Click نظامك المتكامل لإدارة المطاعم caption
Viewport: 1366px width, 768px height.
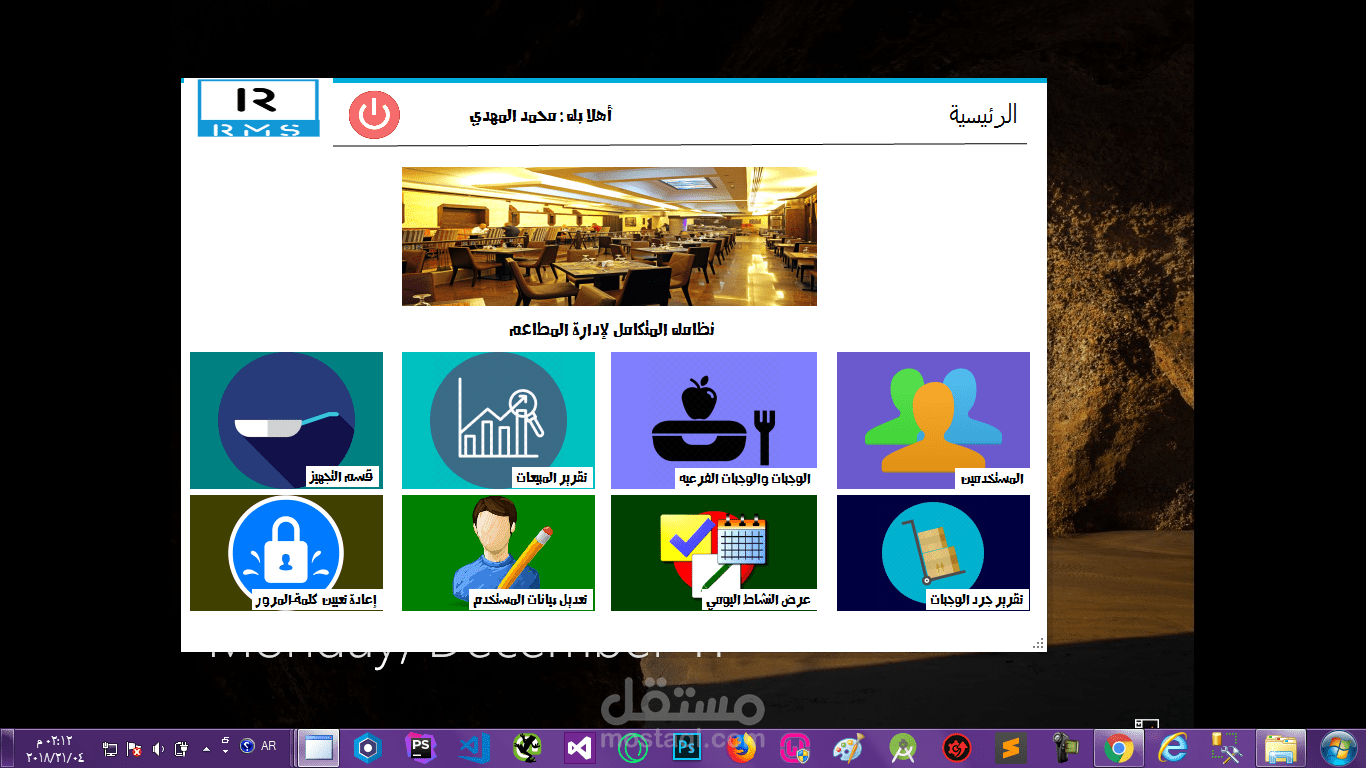point(611,329)
